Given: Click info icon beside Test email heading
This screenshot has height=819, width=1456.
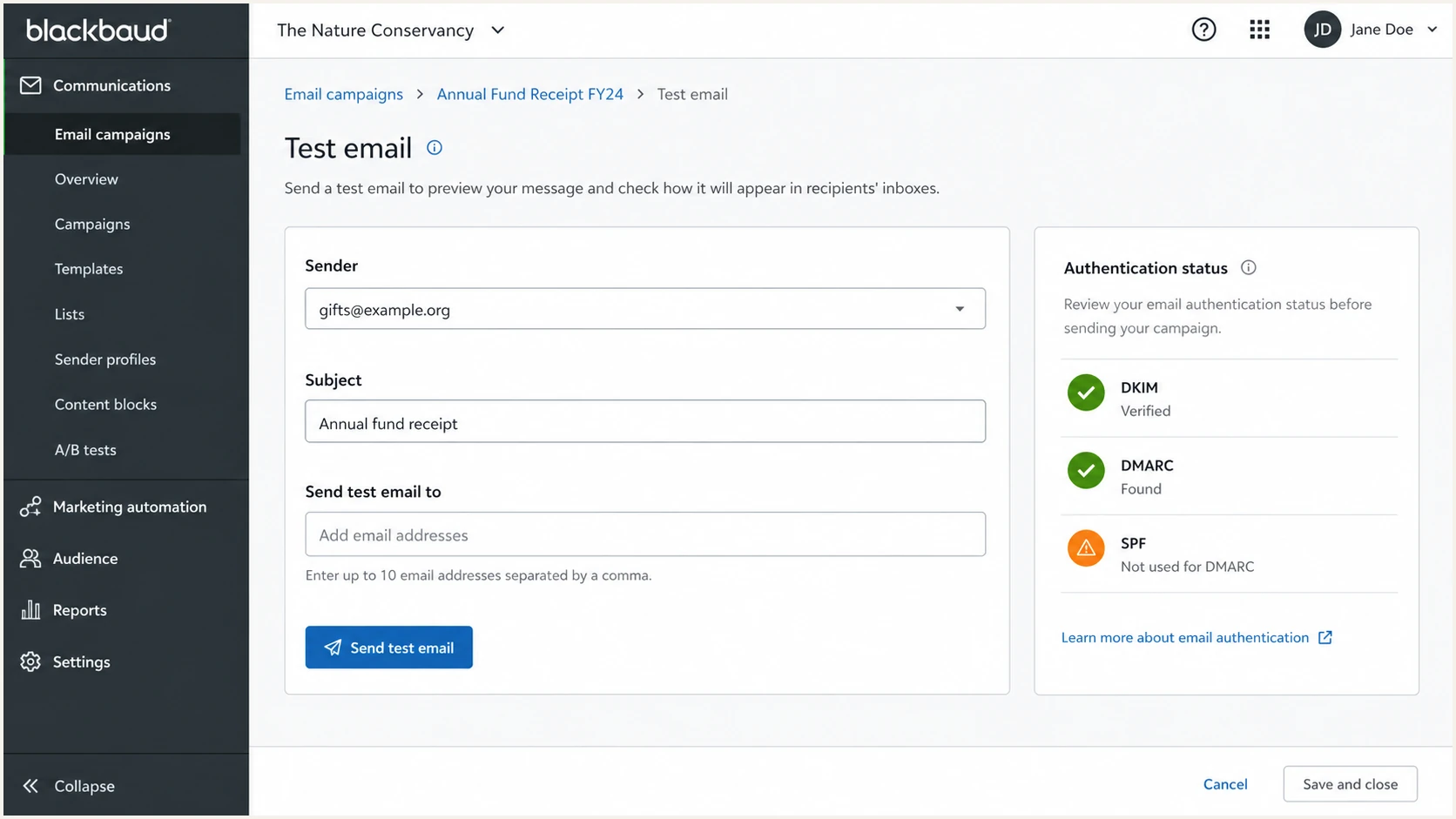Looking at the screenshot, I should [435, 148].
